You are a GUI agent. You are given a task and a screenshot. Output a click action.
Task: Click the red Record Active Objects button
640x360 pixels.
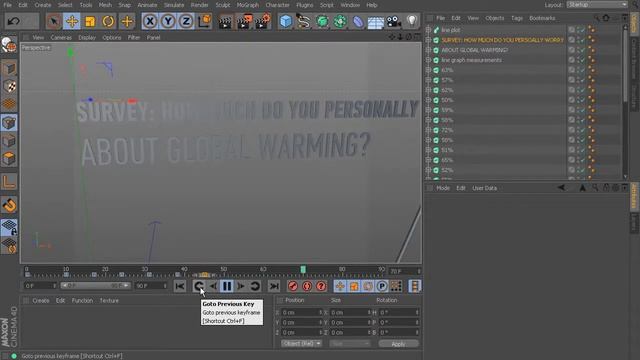[x=293, y=286]
